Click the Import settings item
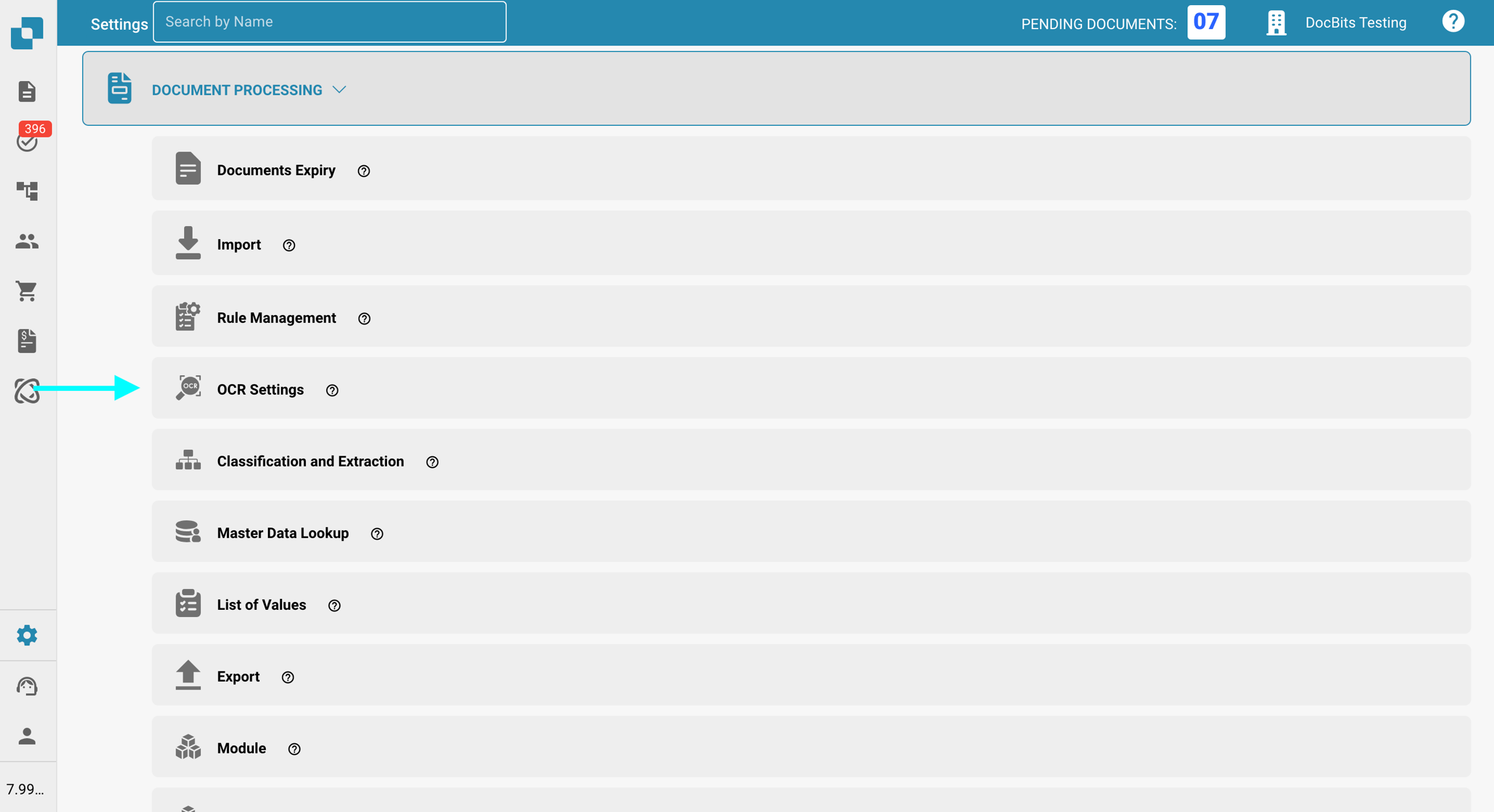 [239, 245]
